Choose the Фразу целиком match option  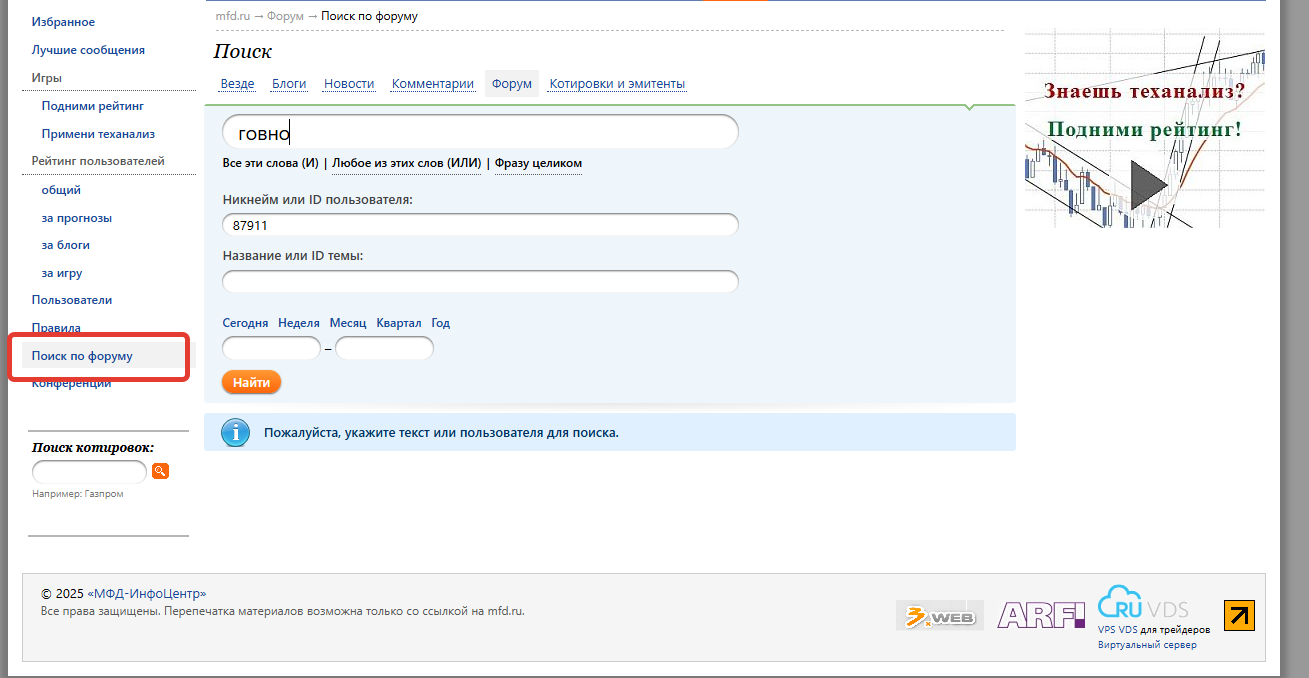pyautogui.click(x=539, y=163)
